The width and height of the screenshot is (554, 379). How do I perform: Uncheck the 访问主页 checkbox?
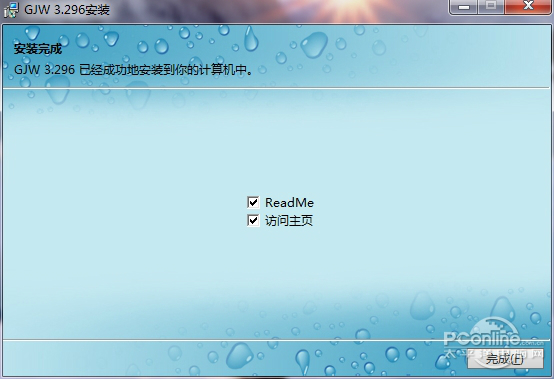click(x=253, y=220)
